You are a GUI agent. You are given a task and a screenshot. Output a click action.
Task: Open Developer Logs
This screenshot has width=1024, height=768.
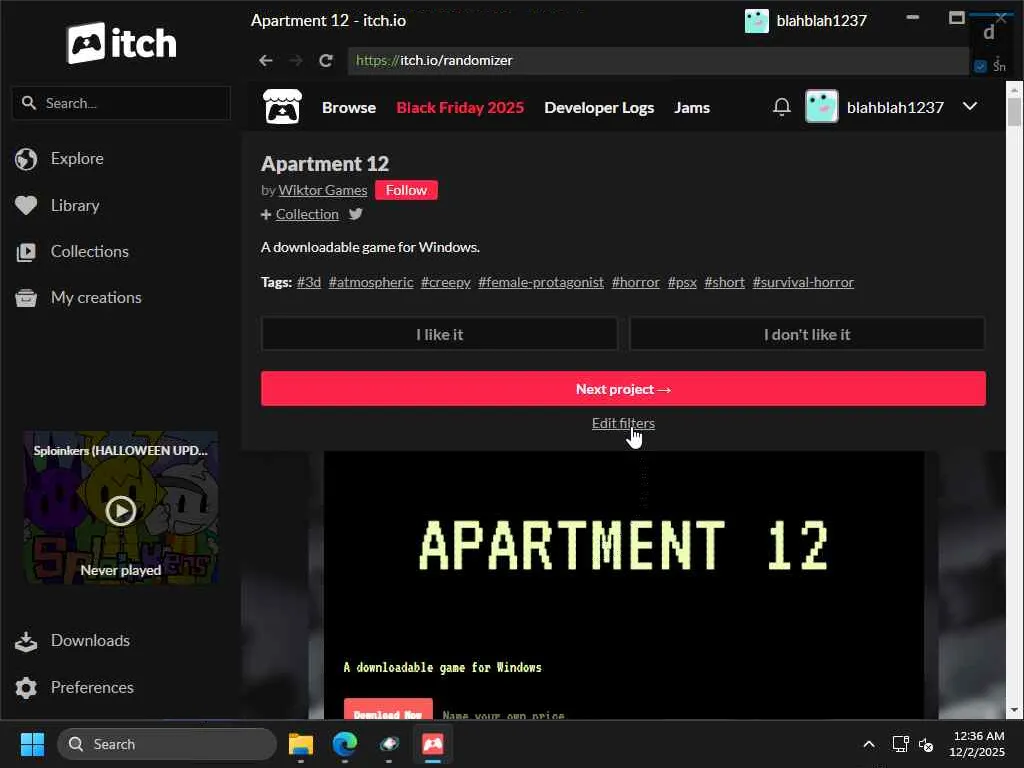click(599, 108)
